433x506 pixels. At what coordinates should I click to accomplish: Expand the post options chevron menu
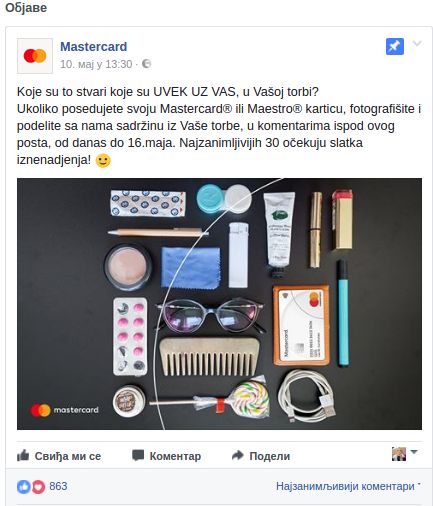(x=417, y=43)
